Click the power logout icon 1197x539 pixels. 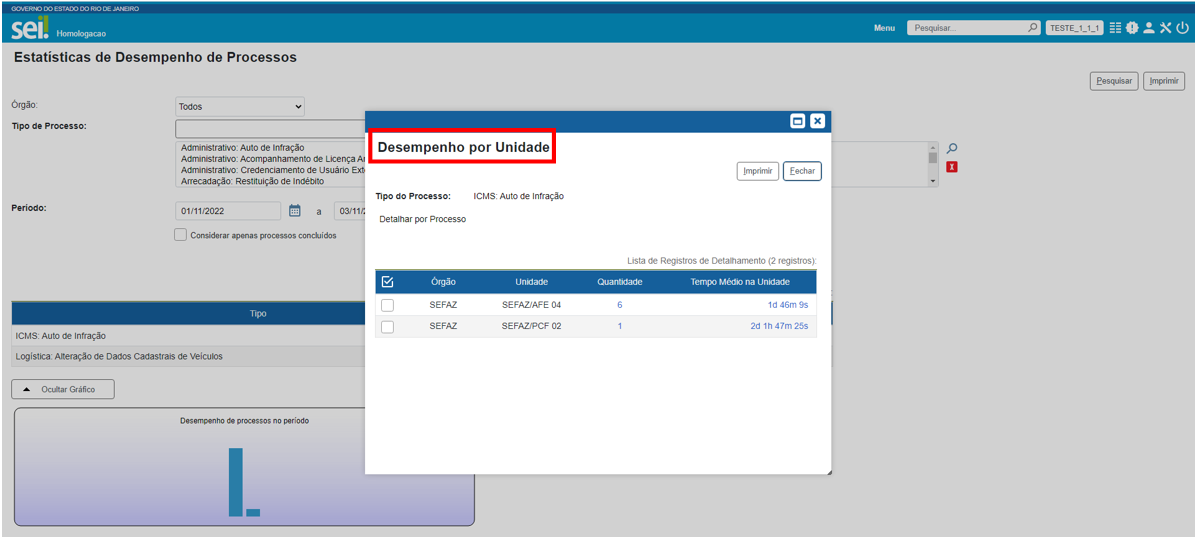pos(1182,28)
